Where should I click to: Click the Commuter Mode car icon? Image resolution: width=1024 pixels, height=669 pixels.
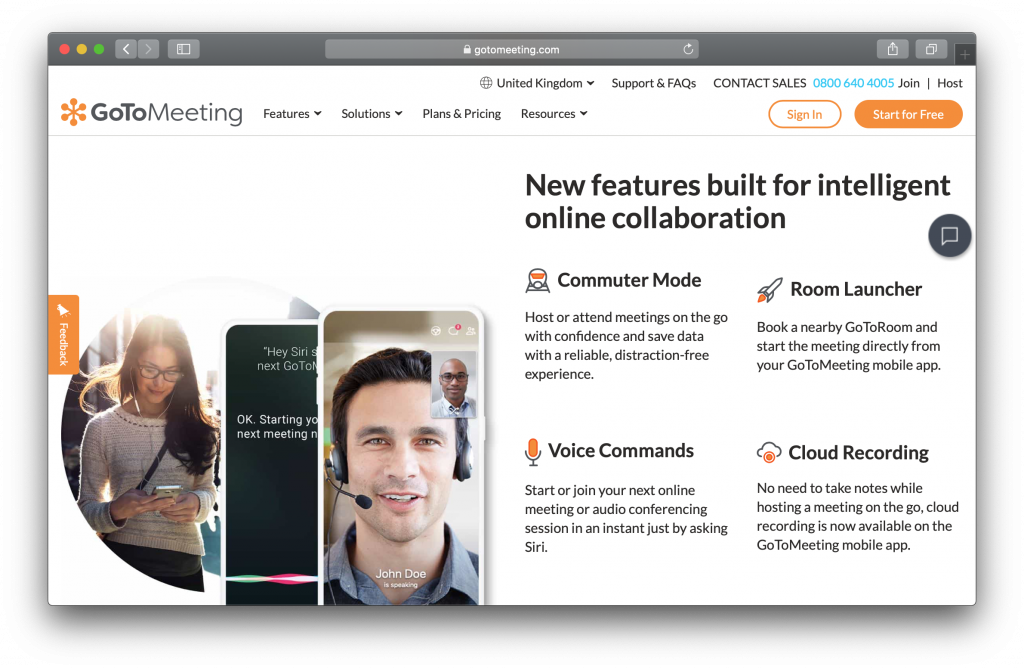click(x=537, y=280)
